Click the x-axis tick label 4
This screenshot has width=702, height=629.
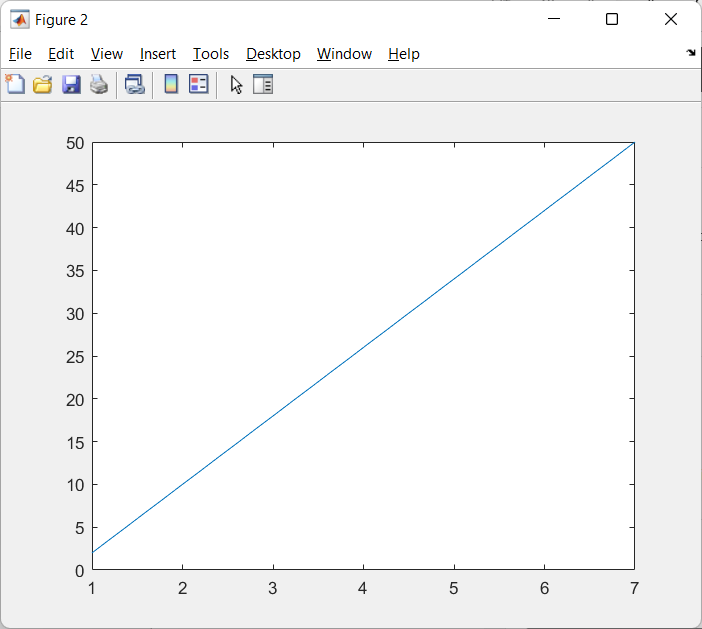pos(363,588)
